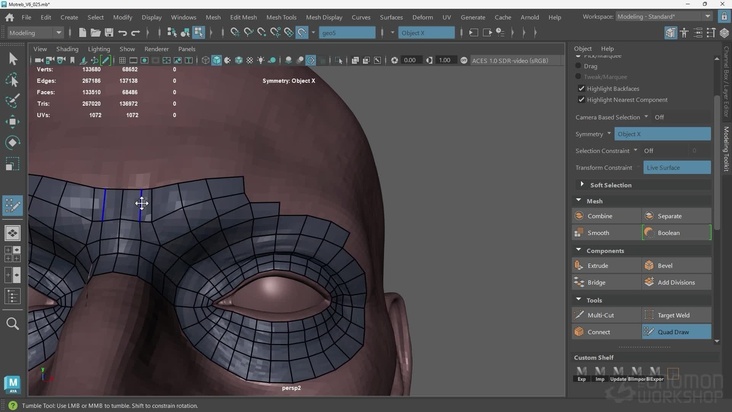732x412 pixels.
Task: Click the Update custom shelf button
Action: (x=618, y=374)
